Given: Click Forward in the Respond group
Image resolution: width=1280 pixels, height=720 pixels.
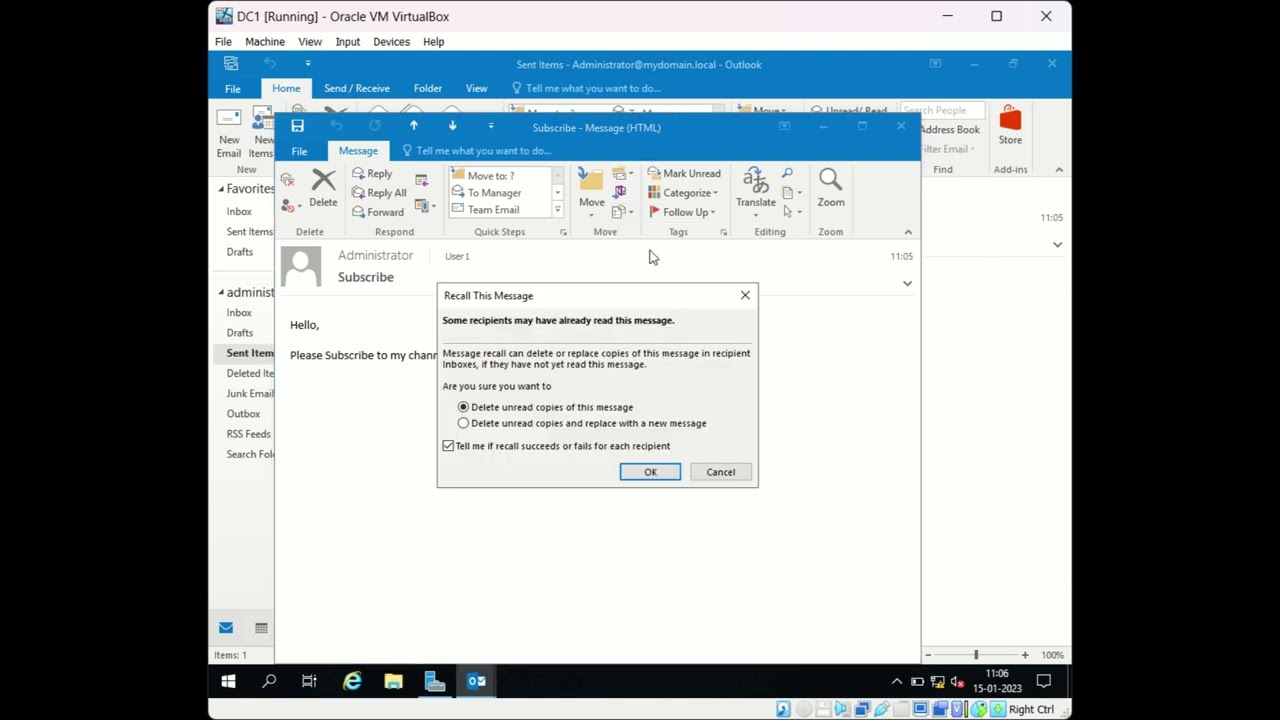Looking at the screenshot, I should [x=378, y=212].
